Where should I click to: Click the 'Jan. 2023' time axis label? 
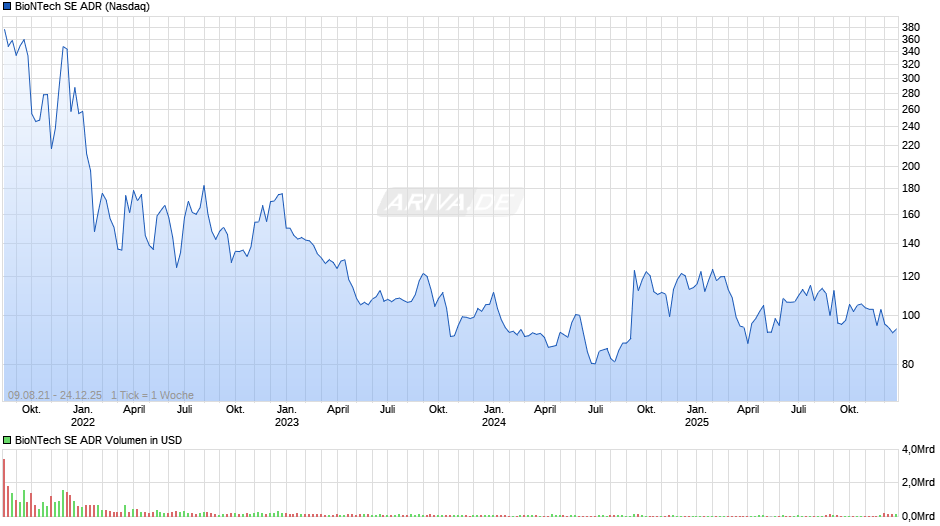(x=287, y=416)
